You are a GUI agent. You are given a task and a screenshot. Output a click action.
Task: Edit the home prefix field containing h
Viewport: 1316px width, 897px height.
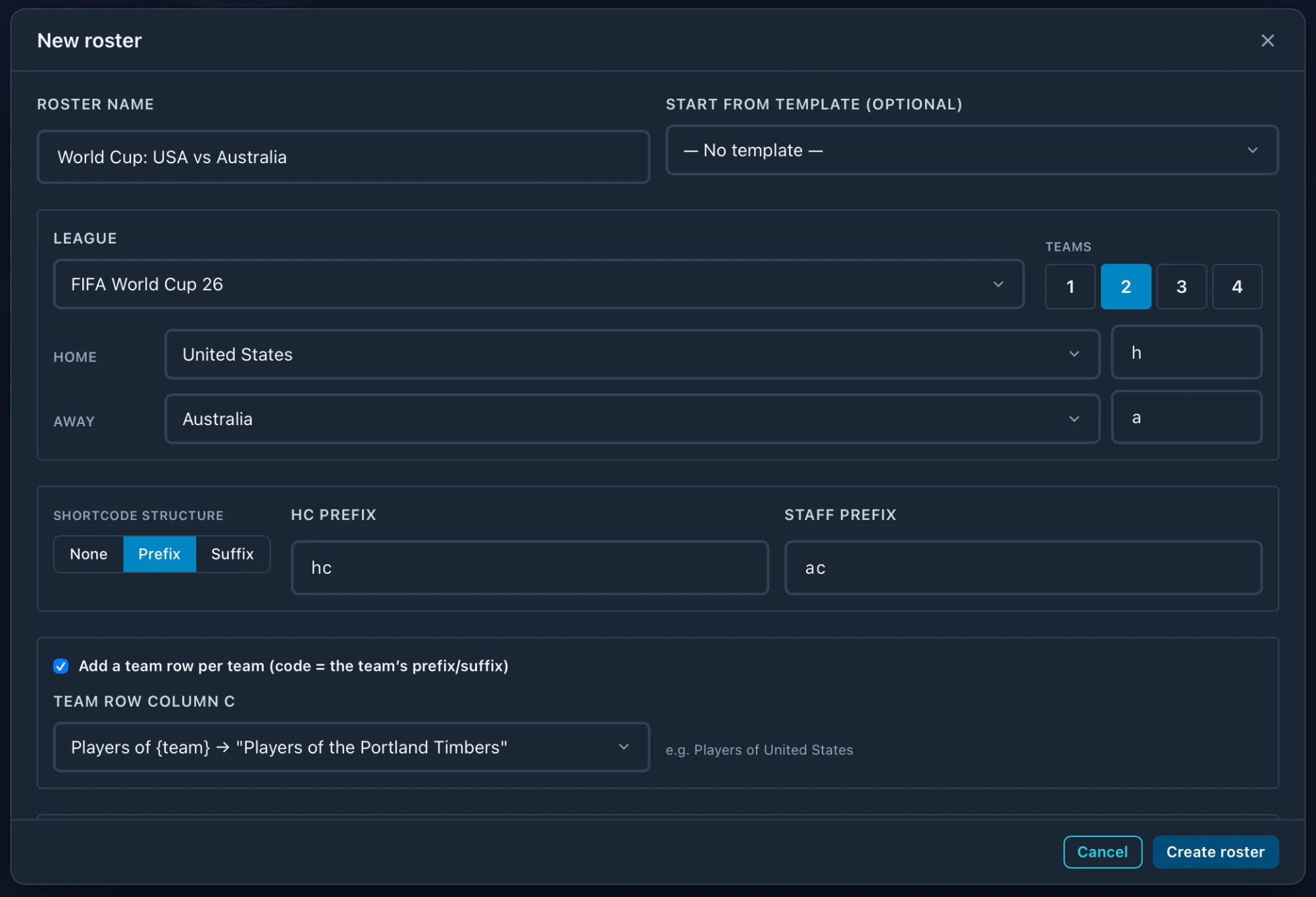coord(1186,352)
